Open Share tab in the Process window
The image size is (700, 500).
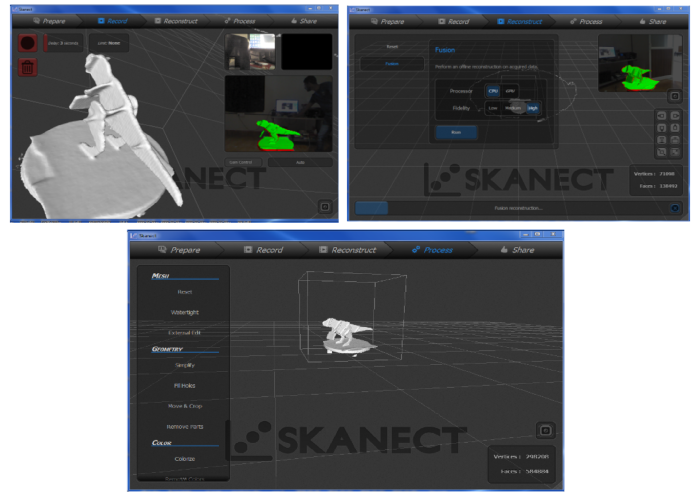point(517,250)
